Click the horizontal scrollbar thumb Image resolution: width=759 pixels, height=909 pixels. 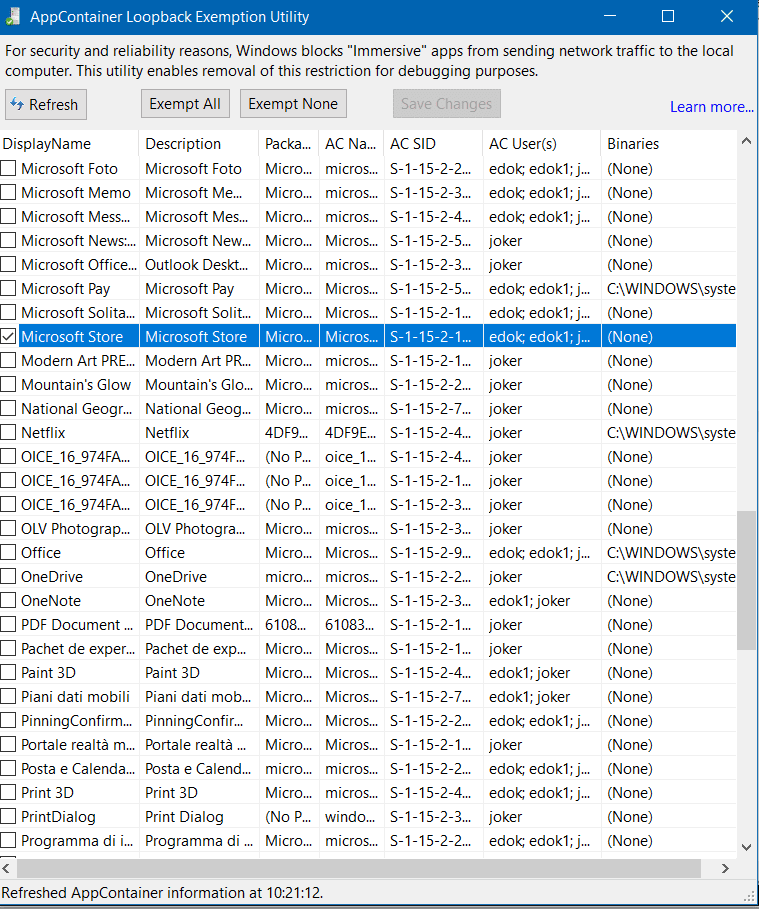[359, 868]
